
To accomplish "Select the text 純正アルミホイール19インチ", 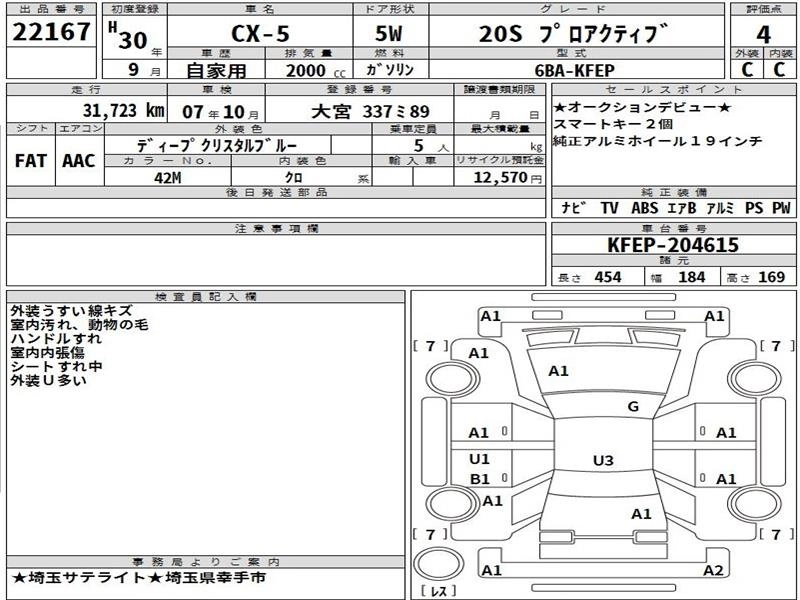I will pyautogui.click(x=658, y=141).
